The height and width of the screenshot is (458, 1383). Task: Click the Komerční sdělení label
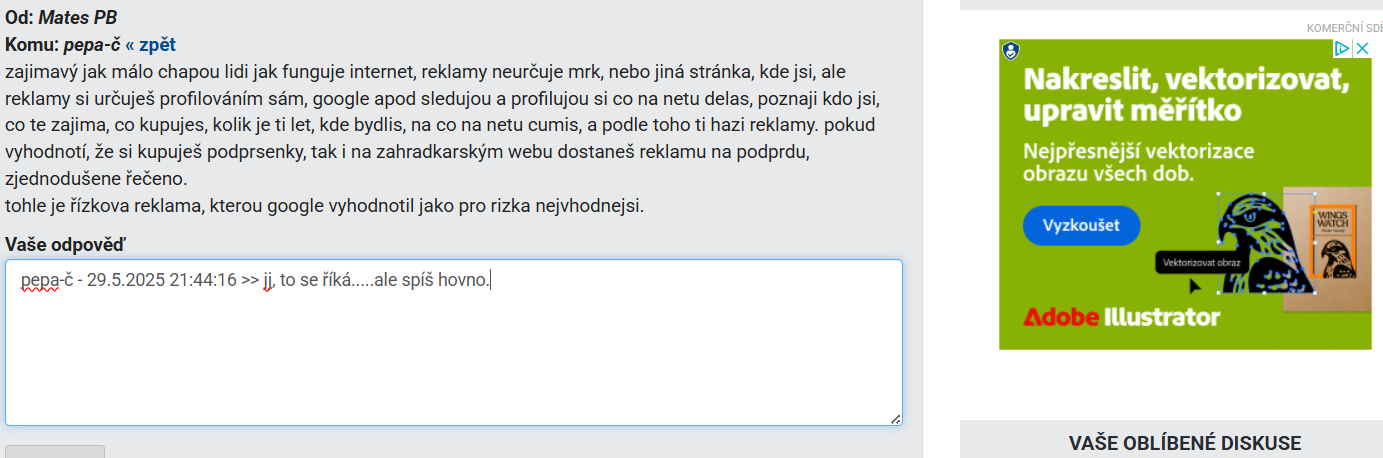point(1344,27)
